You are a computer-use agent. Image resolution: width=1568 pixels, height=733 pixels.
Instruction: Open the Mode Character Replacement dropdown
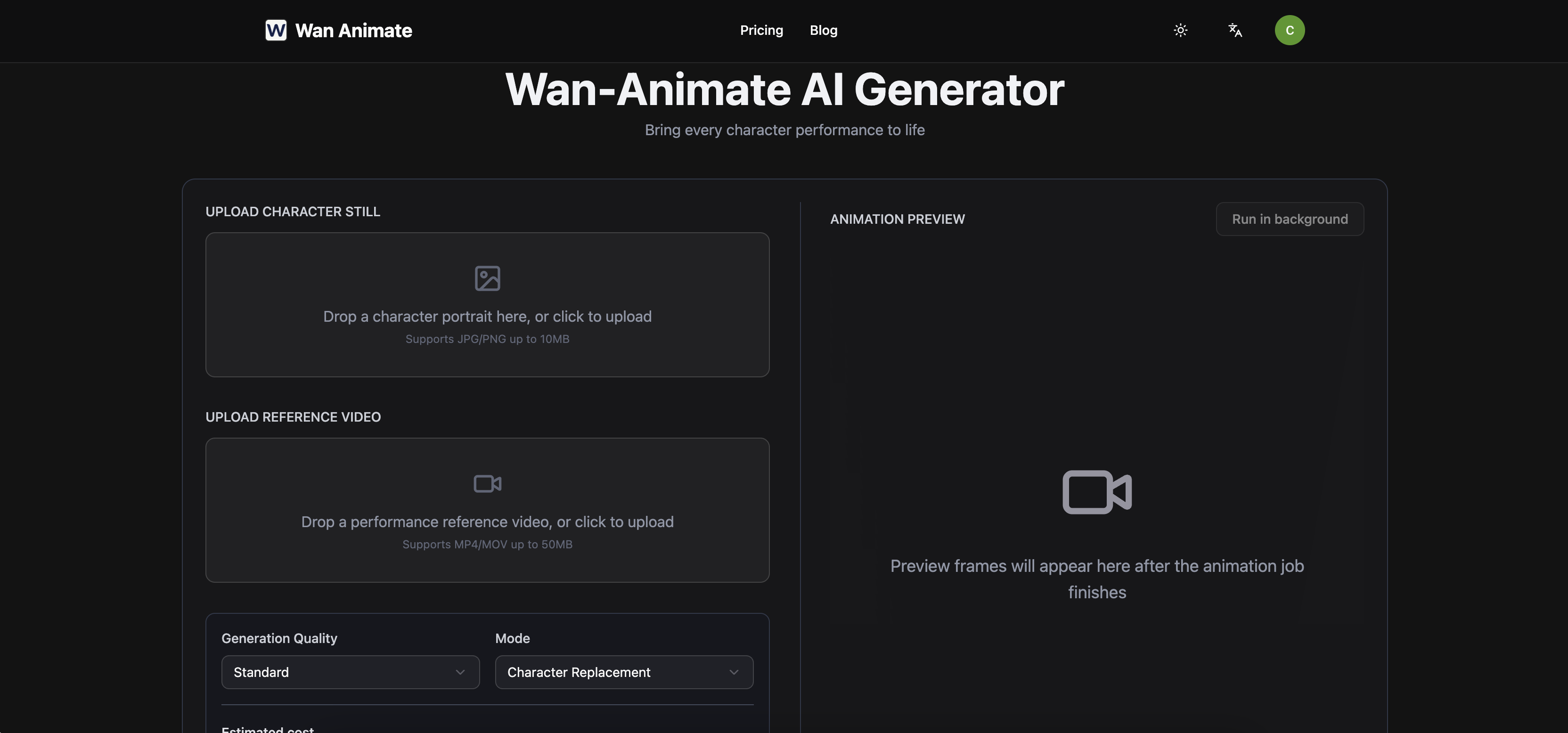[x=624, y=672]
